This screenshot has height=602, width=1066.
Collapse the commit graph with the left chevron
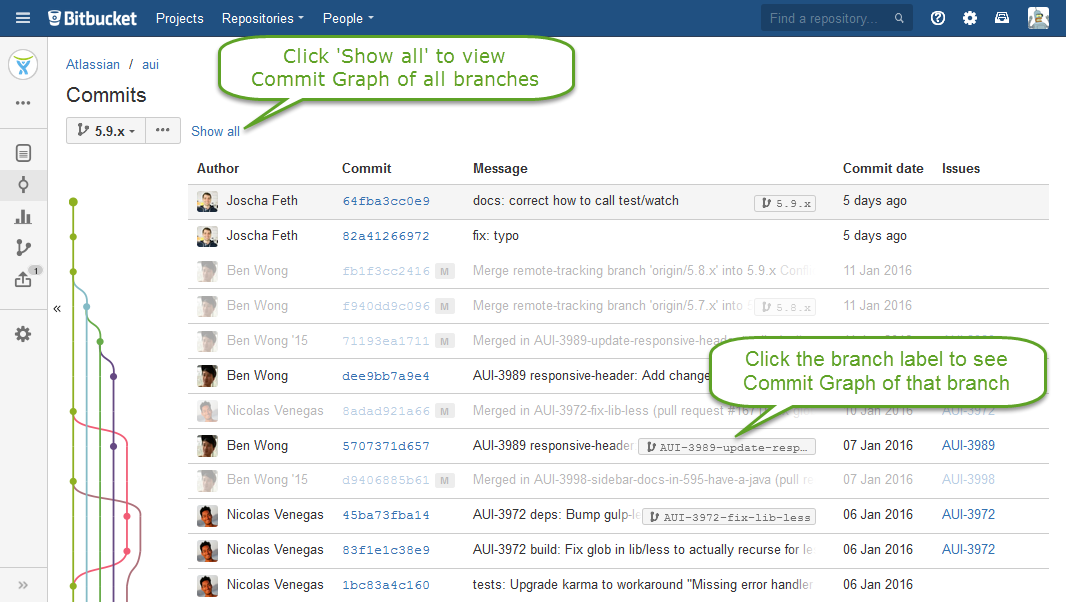(57, 308)
